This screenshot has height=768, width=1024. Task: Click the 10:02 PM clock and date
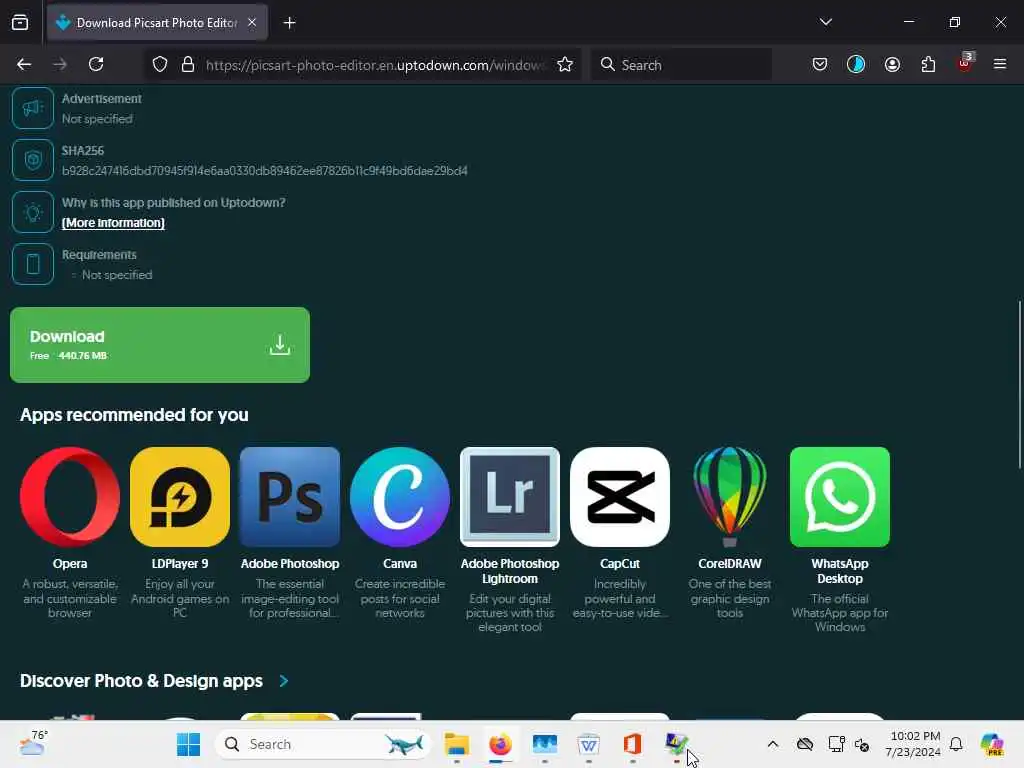coord(912,744)
